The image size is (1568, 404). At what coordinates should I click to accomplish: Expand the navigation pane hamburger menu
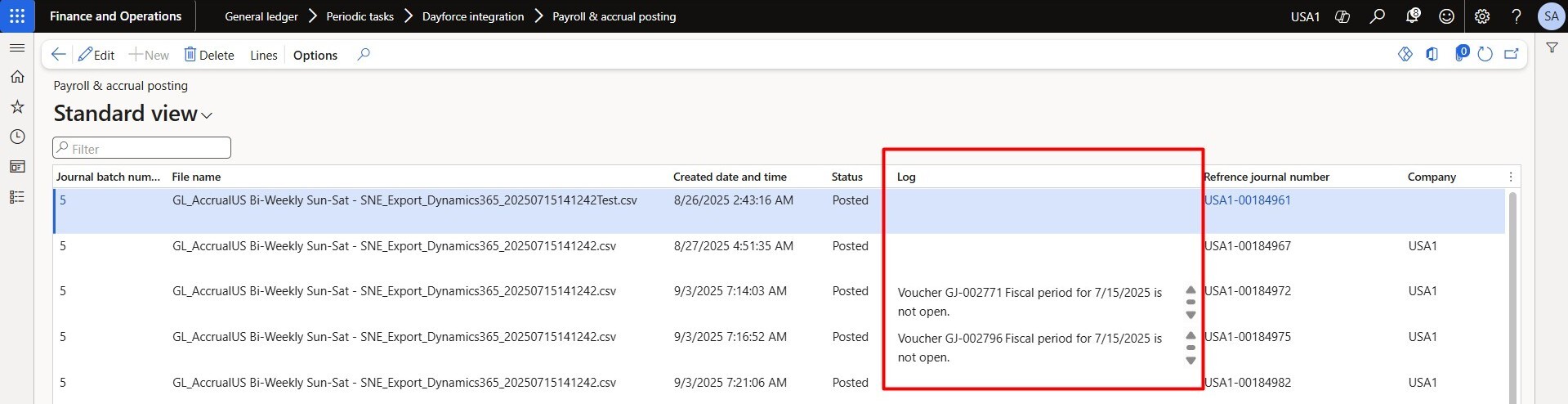click(17, 48)
